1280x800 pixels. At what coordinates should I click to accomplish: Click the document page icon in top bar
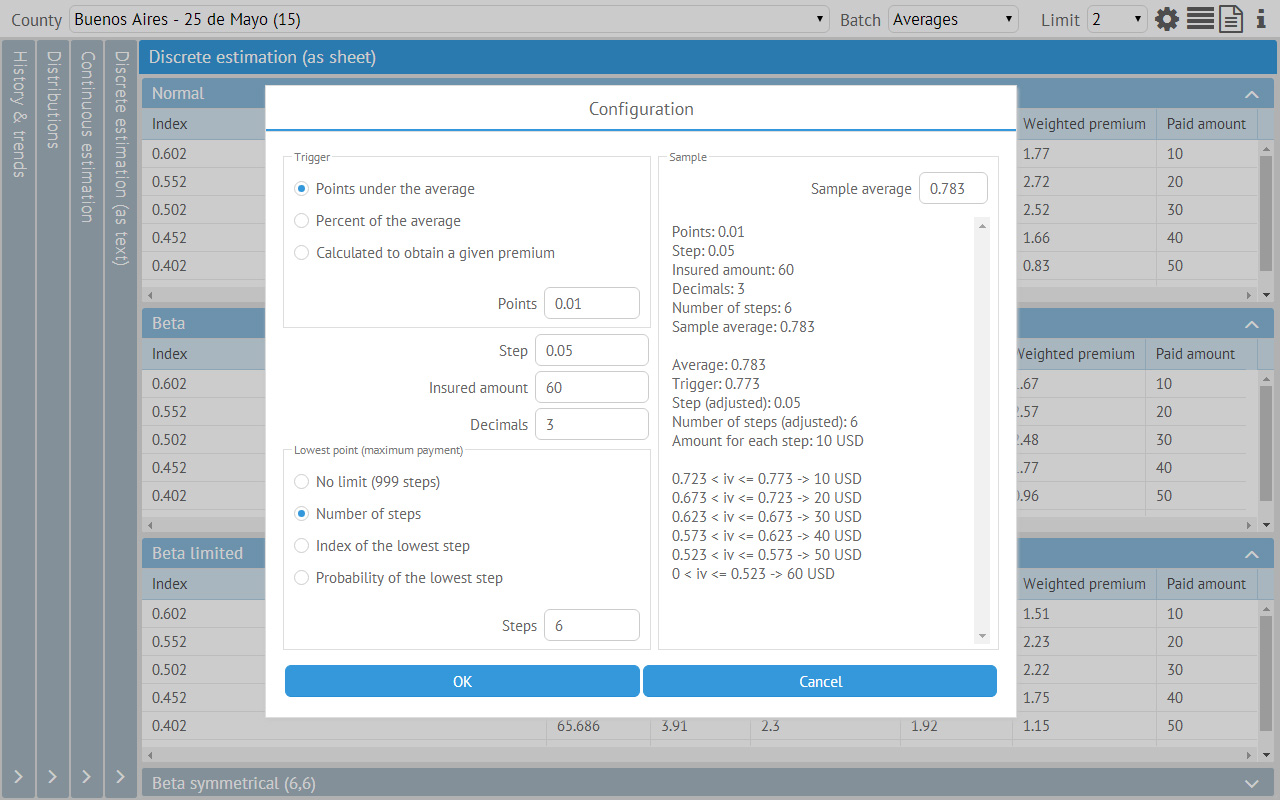(x=1231, y=19)
